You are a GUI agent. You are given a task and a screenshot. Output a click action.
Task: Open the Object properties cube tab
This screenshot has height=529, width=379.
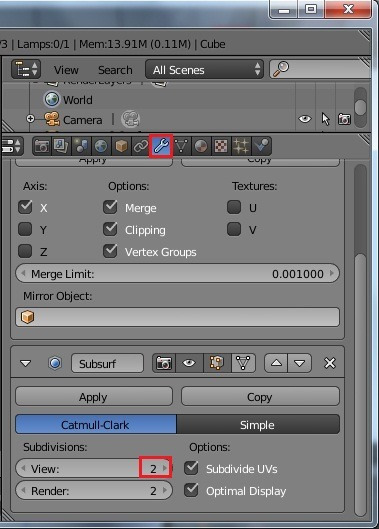click(x=121, y=146)
